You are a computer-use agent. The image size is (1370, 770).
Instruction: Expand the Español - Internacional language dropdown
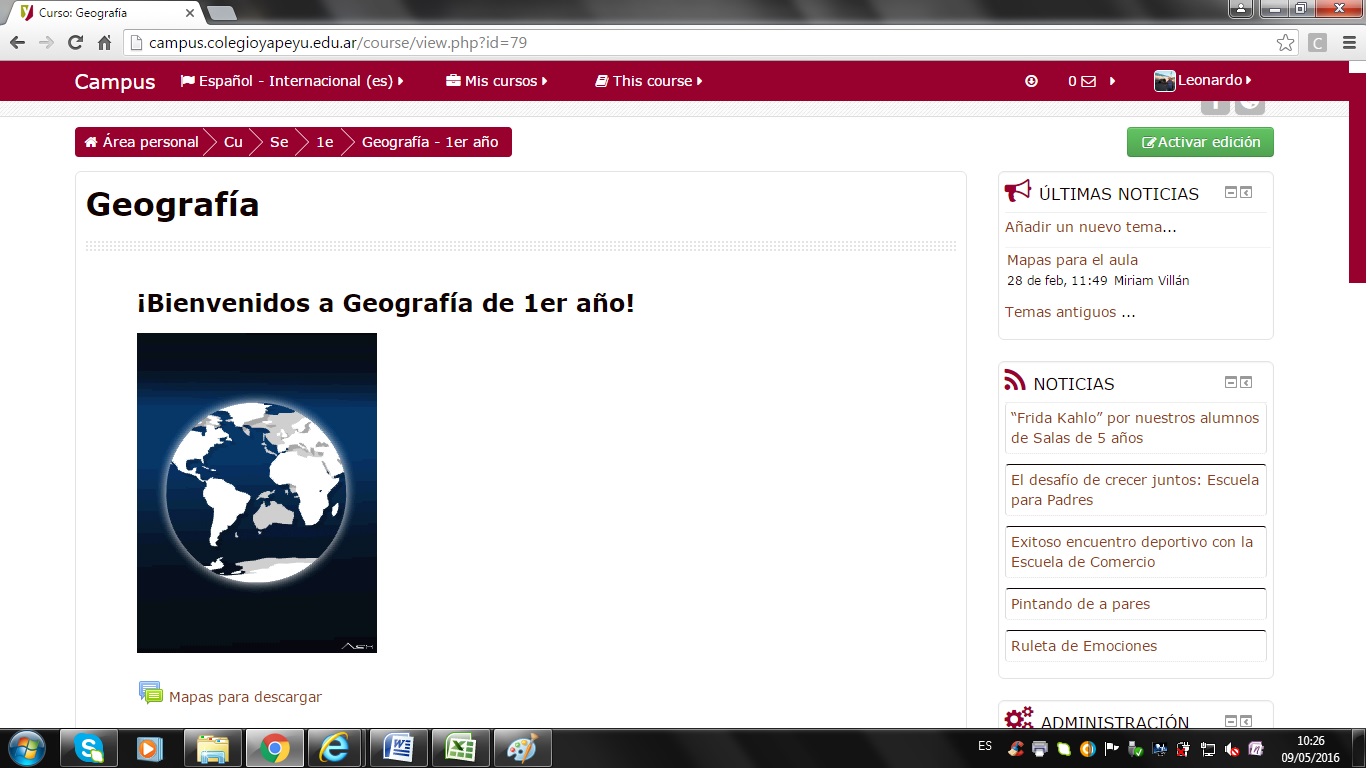point(291,81)
